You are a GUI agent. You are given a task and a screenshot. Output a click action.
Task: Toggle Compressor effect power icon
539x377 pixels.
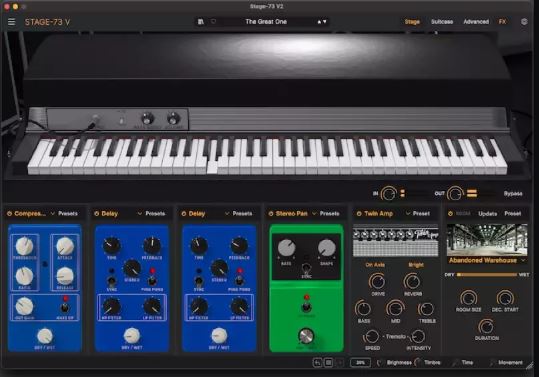click(9, 214)
